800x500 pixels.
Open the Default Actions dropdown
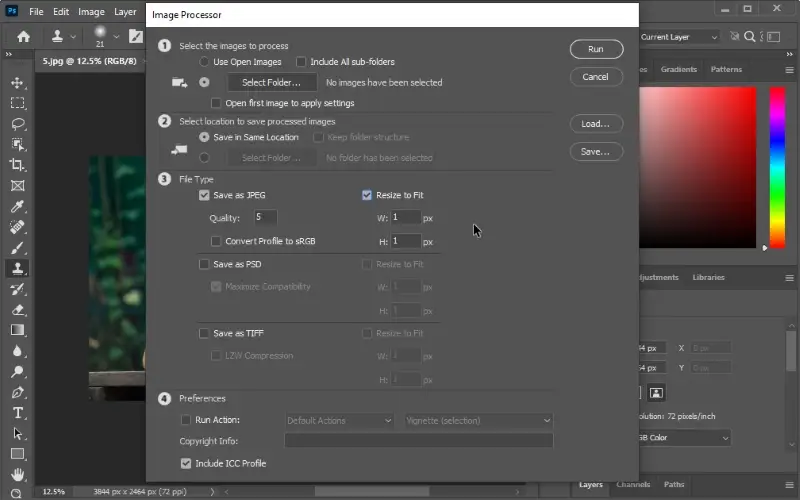coord(339,421)
